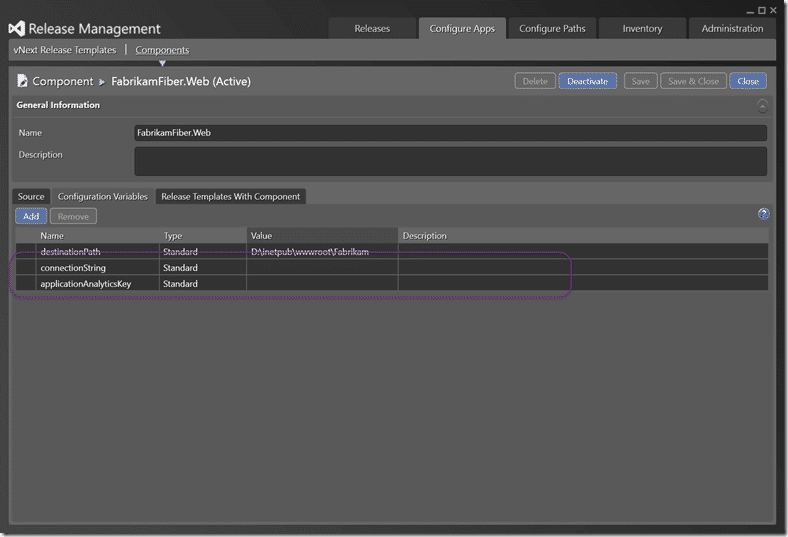Open vNext Release Templates link
Viewport: 788px width, 537px height.
65,50
